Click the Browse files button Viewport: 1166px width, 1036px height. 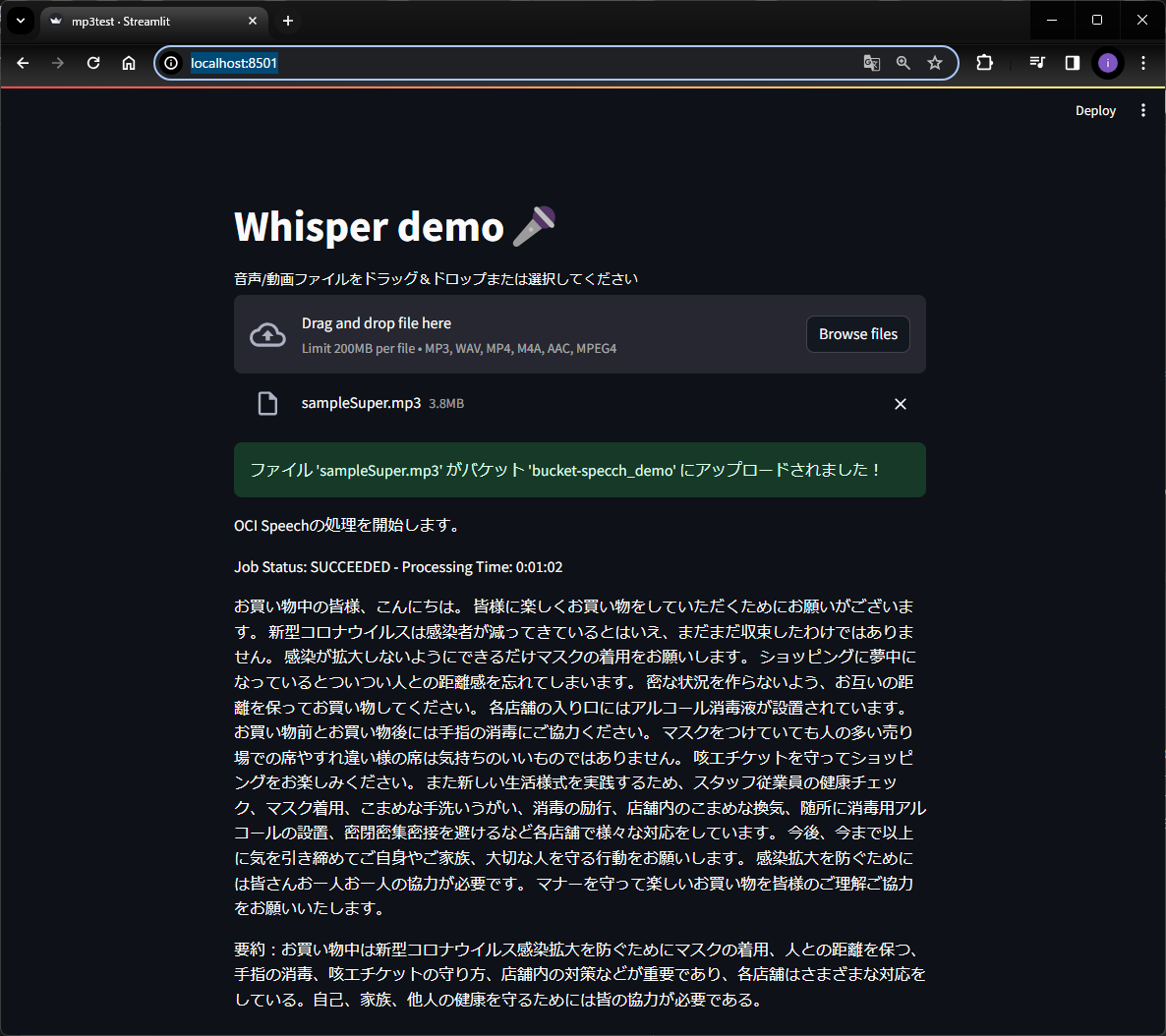coord(857,334)
